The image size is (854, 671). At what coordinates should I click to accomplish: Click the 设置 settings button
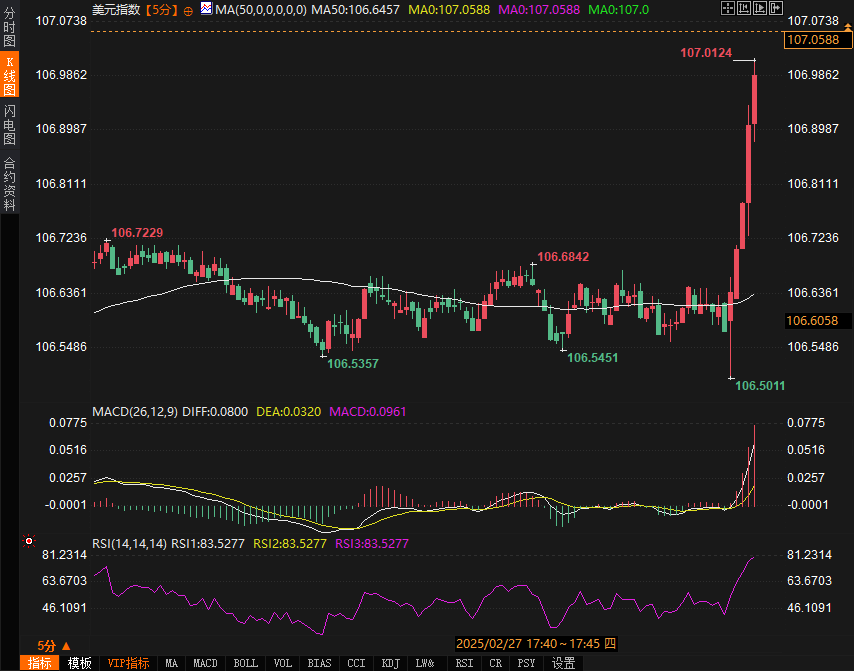tap(563, 663)
